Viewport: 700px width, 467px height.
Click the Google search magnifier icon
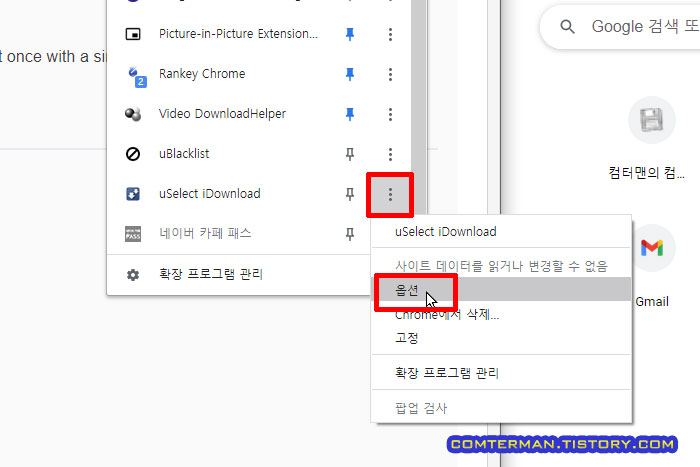point(567,27)
